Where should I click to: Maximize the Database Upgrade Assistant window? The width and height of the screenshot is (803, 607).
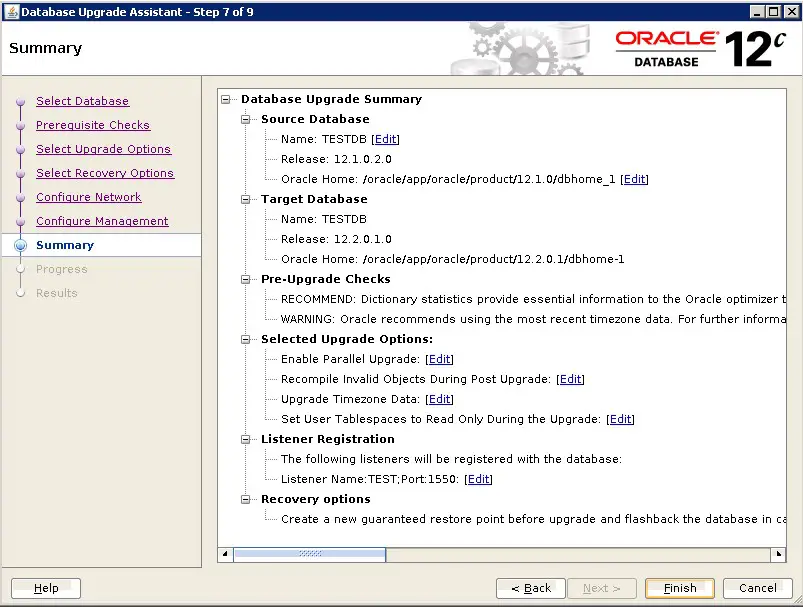[x=774, y=12]
